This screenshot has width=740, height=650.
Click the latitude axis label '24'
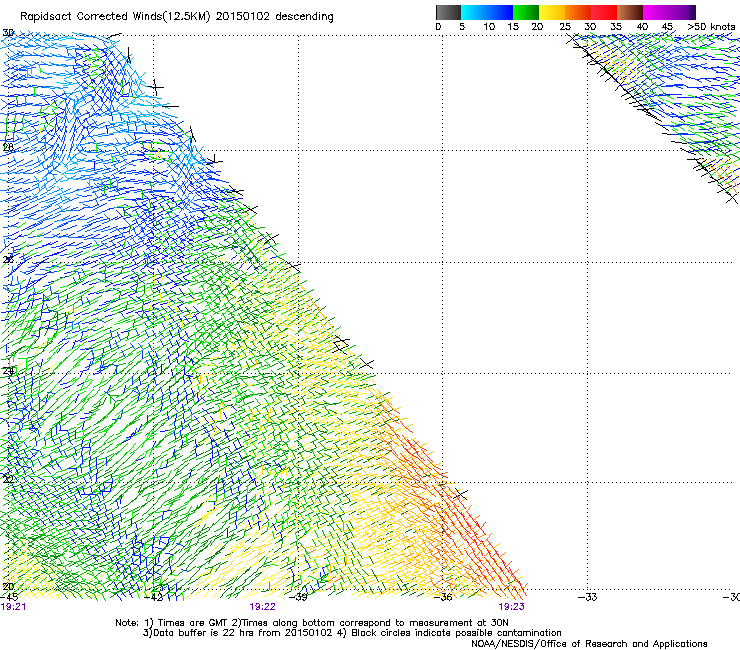click(x=8, y=371)
